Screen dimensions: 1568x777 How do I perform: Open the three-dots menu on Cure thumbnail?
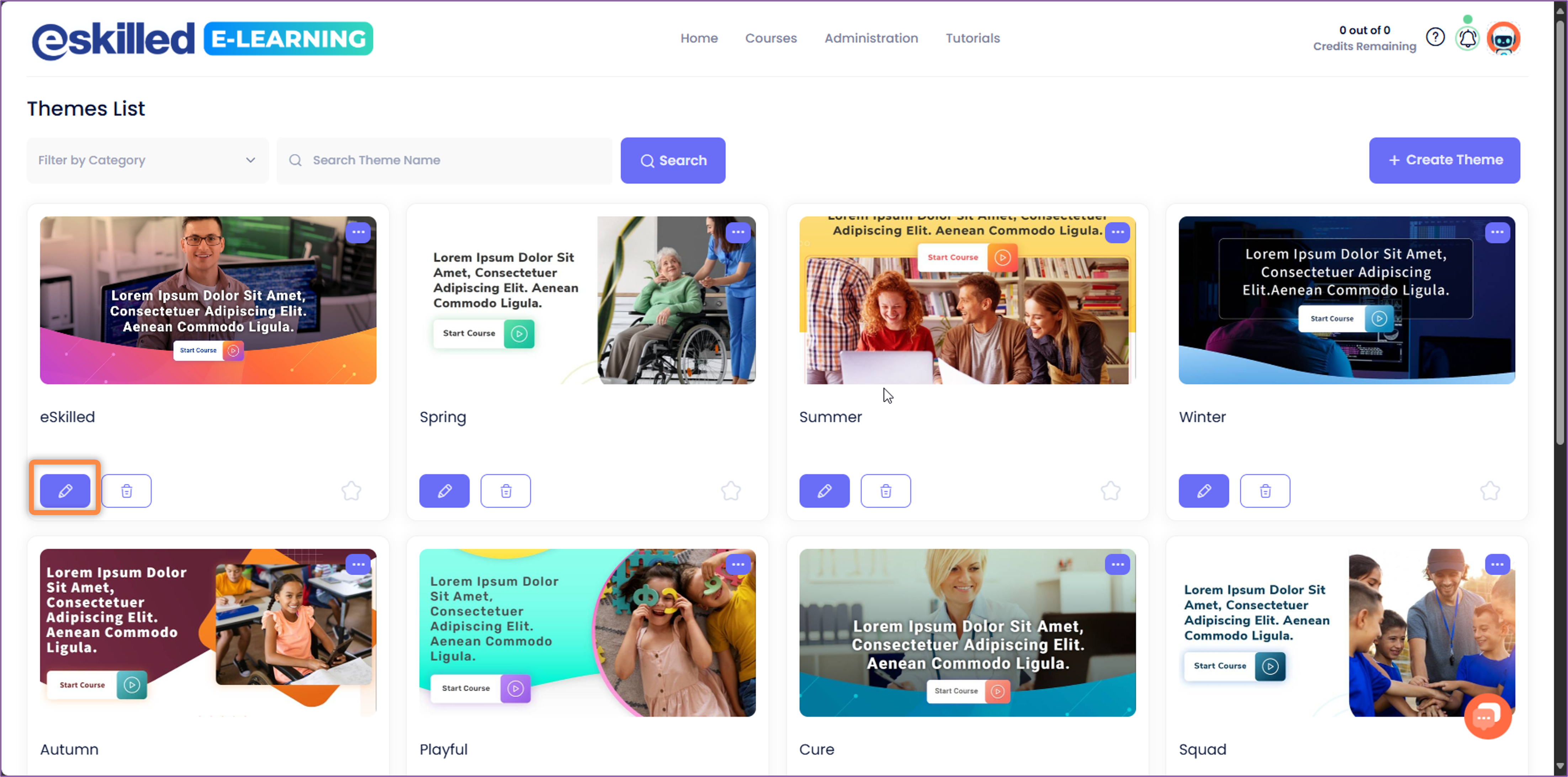(x=1118, y=565)
